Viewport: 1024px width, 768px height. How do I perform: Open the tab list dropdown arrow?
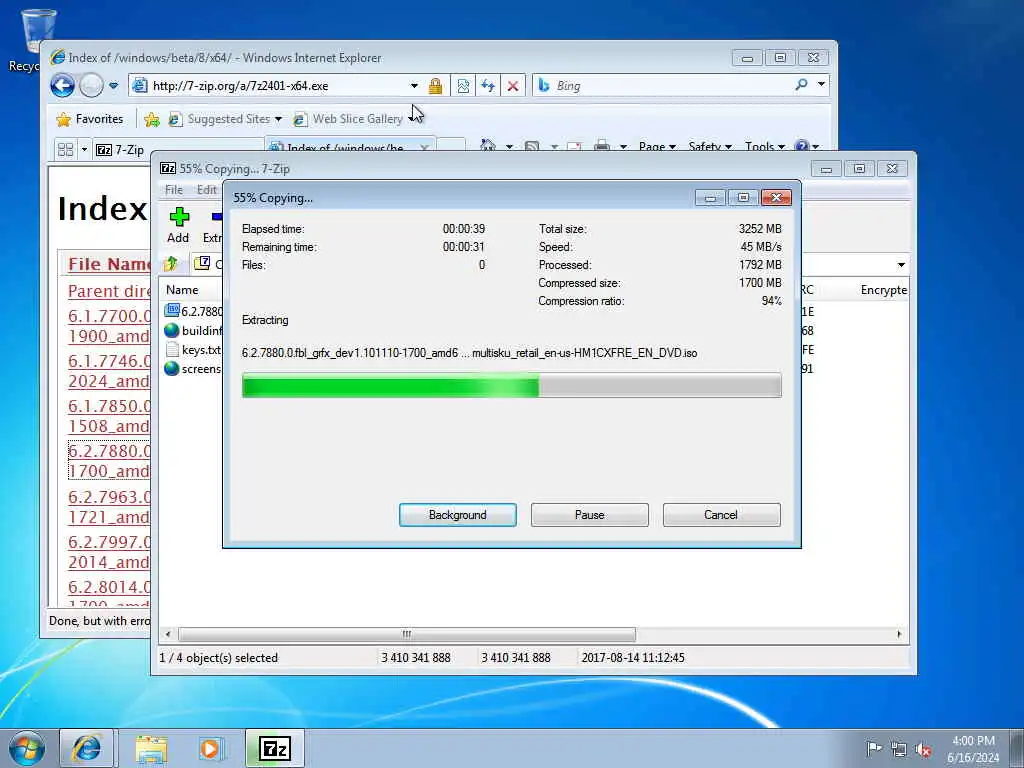[x=84, y=150]
